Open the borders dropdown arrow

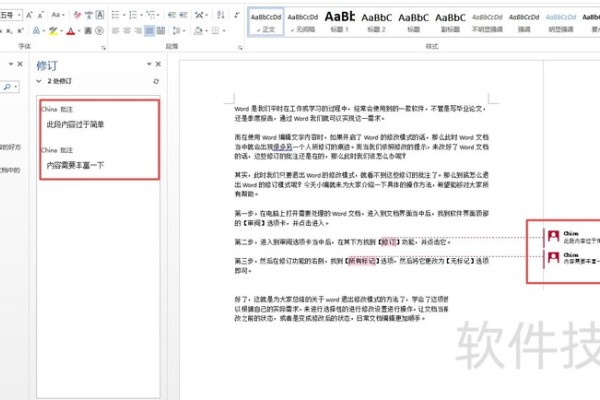224,31
